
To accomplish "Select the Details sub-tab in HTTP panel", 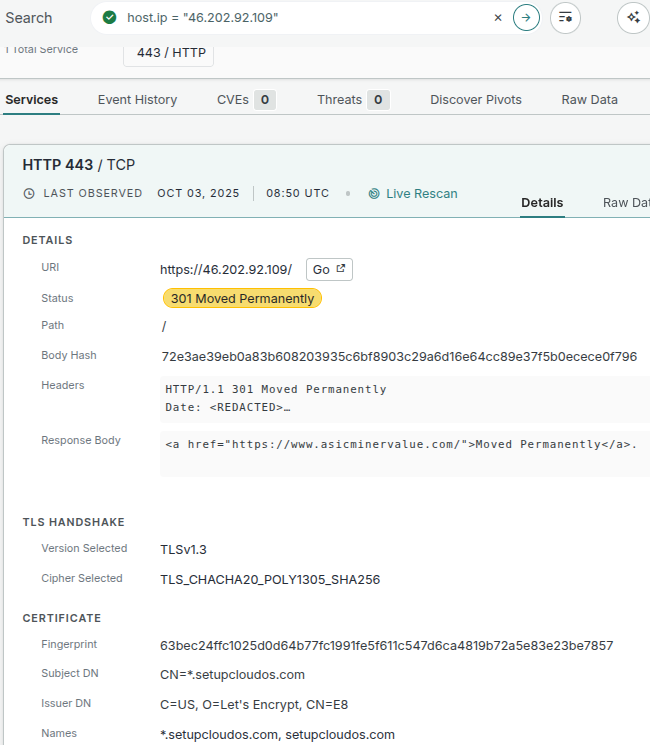I will point(542,203).
